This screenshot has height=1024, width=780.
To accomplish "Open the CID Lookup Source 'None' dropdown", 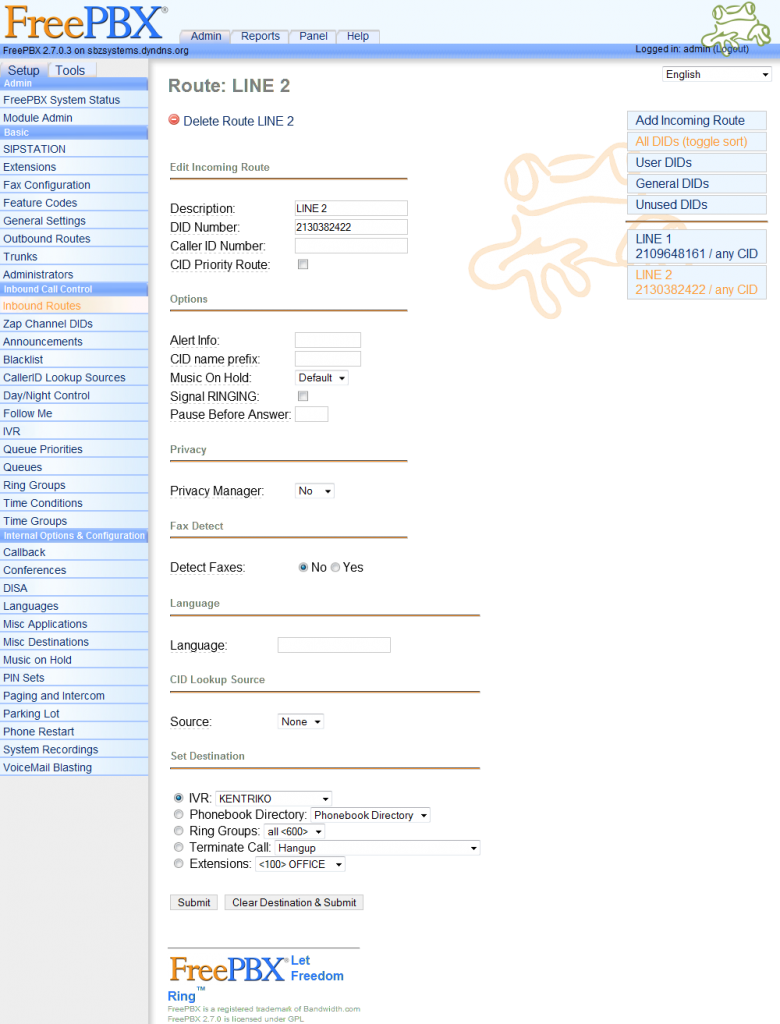I will pos(300,722).
